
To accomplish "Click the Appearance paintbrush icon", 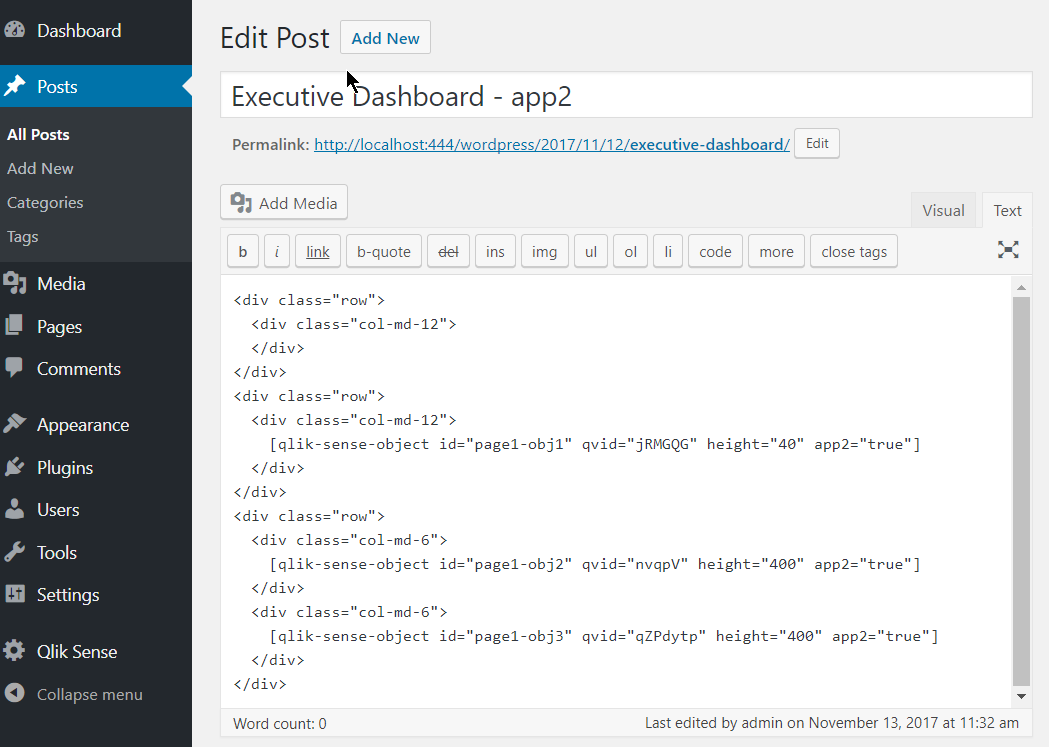I will click(x=15, y=424).
